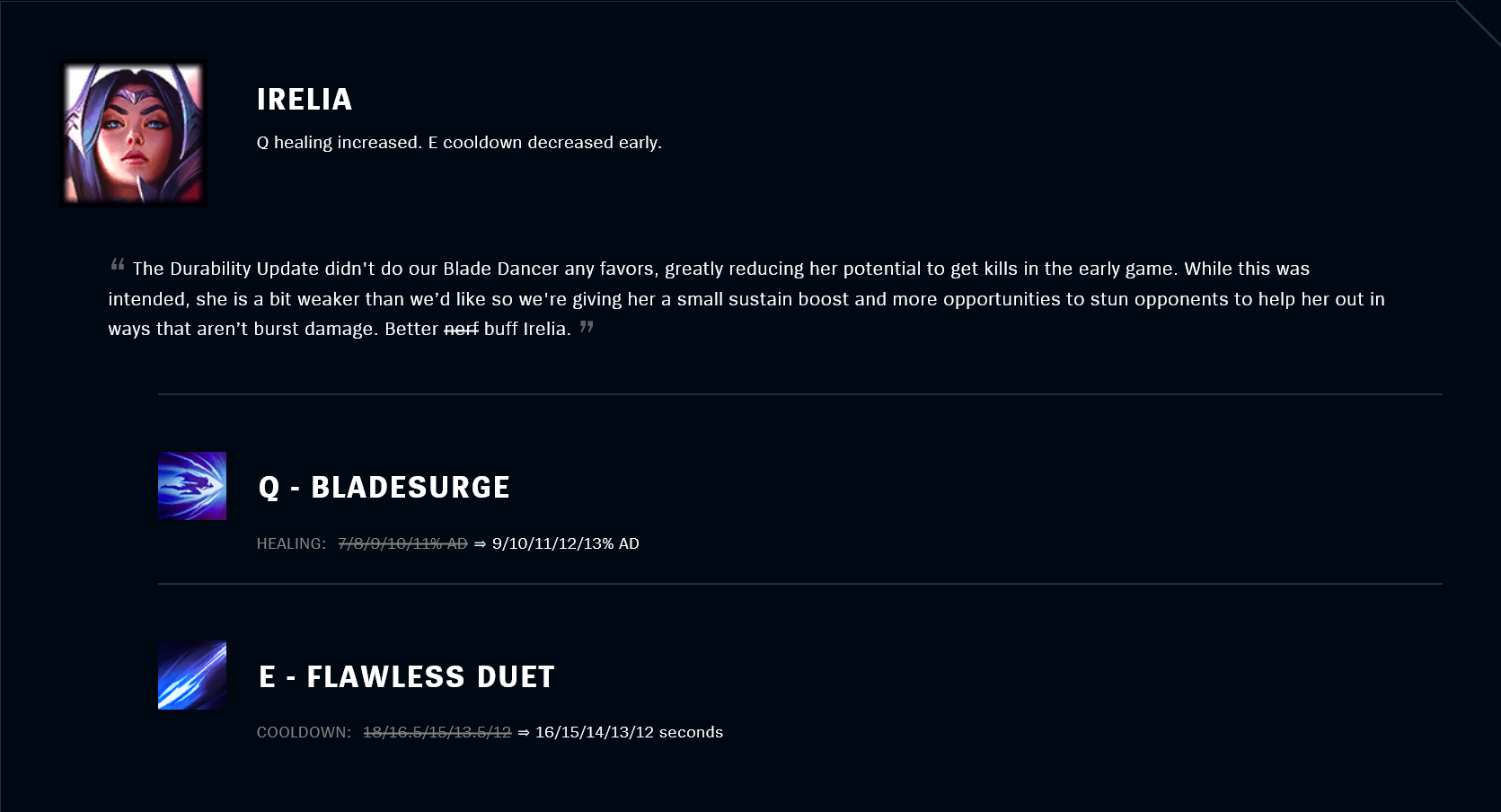Click the old 18/16.5/15/13.5/12 cooldown value
1501x812 pixels.
point(437,732)
